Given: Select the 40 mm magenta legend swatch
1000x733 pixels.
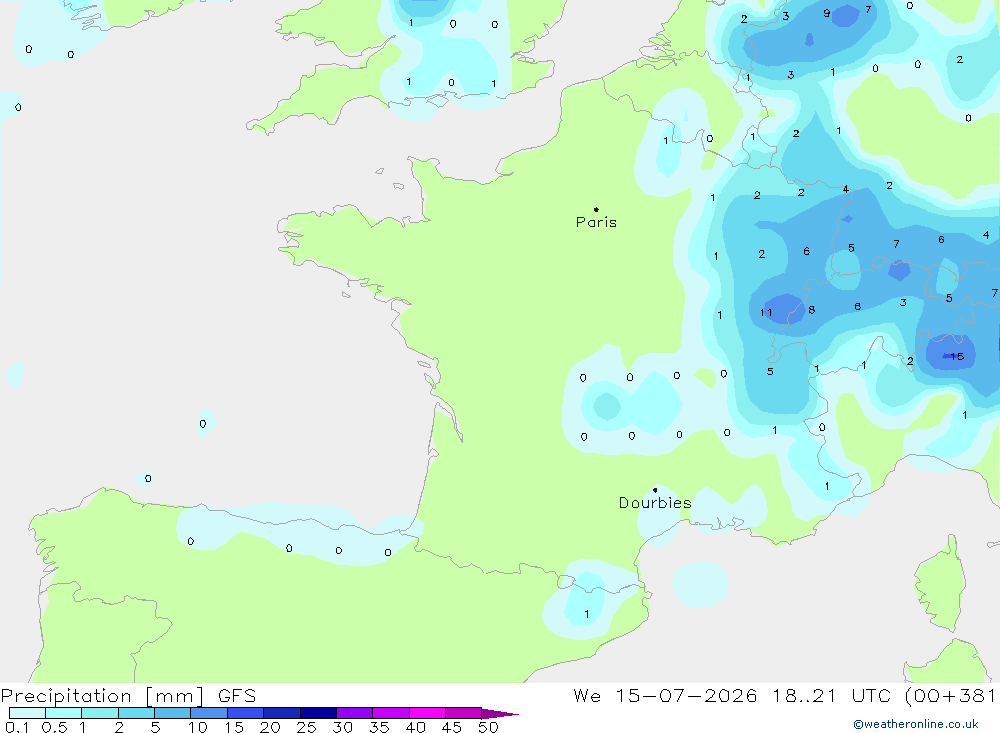Looking at the screenshot, I should 427,713.
